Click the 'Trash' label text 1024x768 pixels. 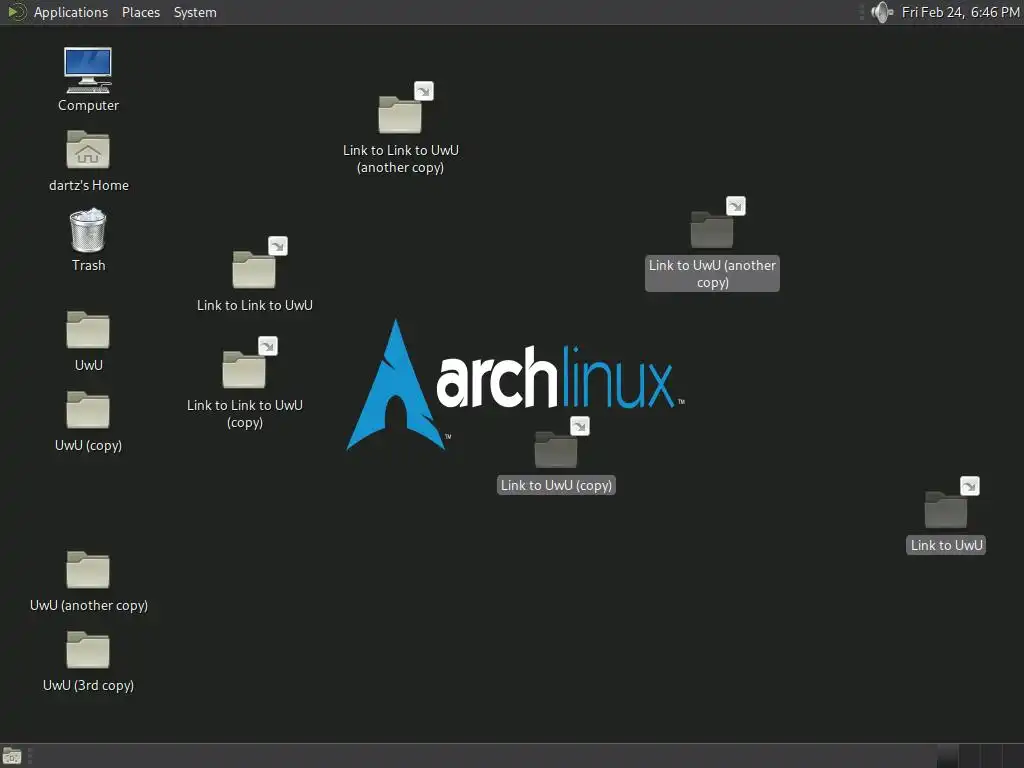pos(89,265)
